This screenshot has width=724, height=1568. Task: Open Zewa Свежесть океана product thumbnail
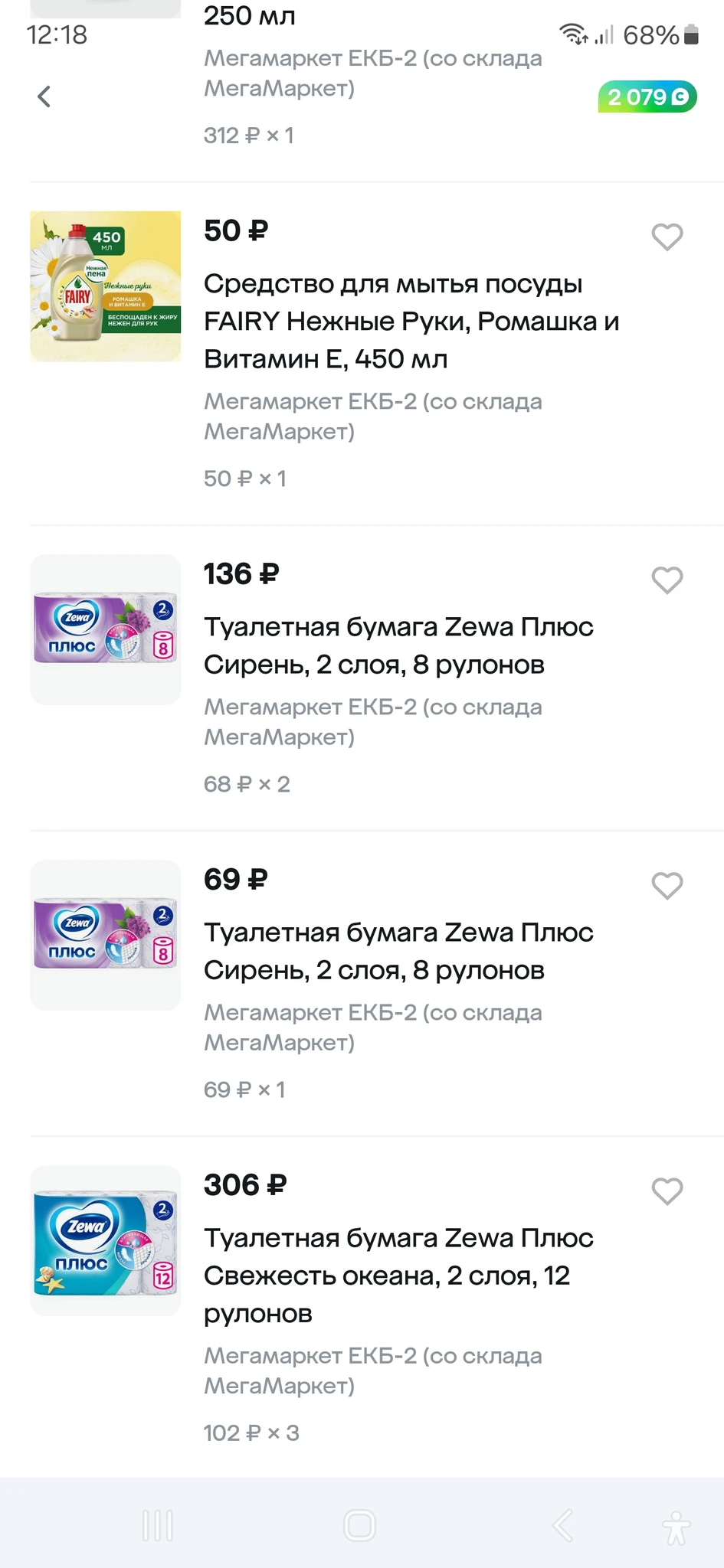click(x=106, y=1240)
